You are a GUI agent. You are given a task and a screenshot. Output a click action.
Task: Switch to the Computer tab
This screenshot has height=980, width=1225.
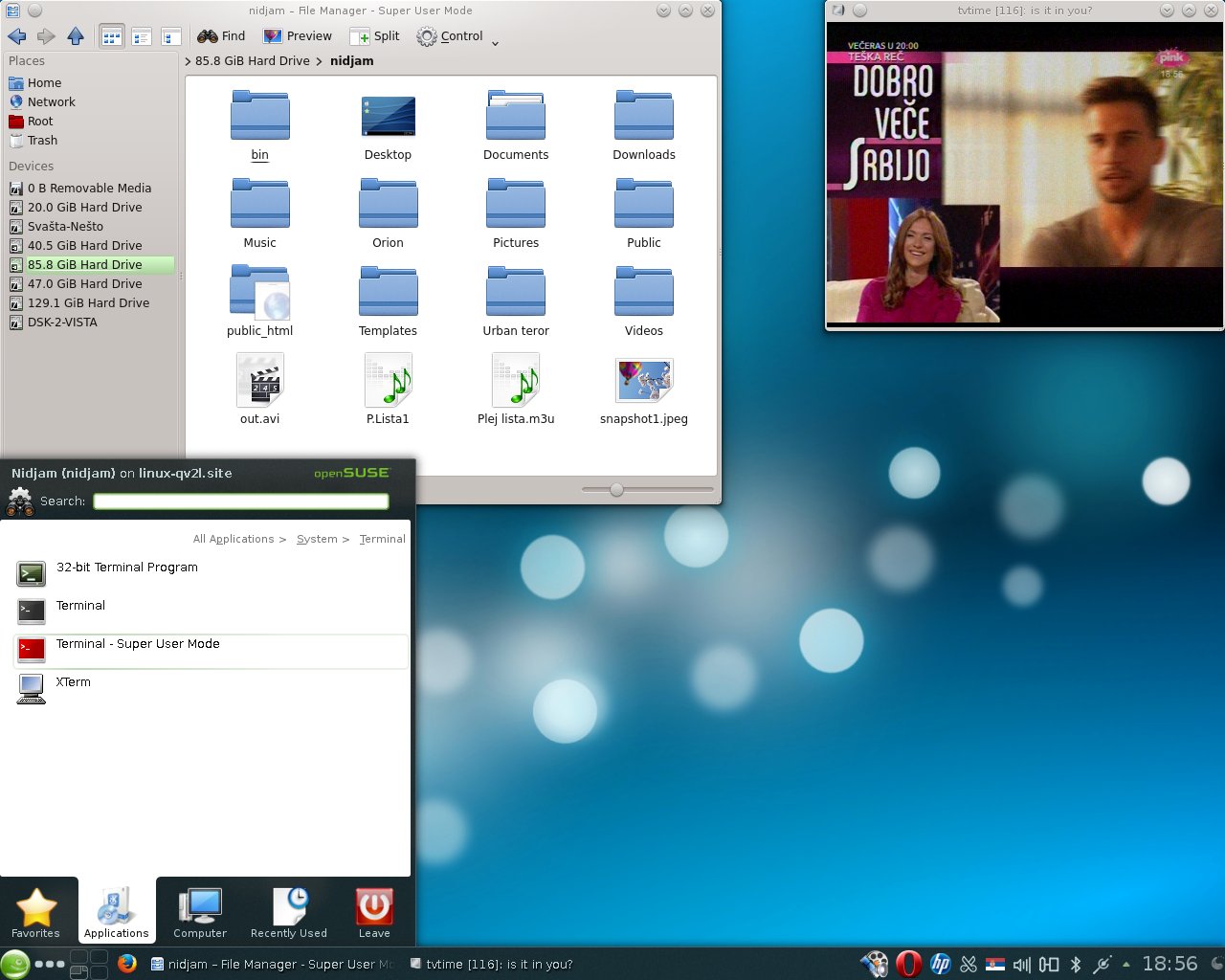pos(200,913)
